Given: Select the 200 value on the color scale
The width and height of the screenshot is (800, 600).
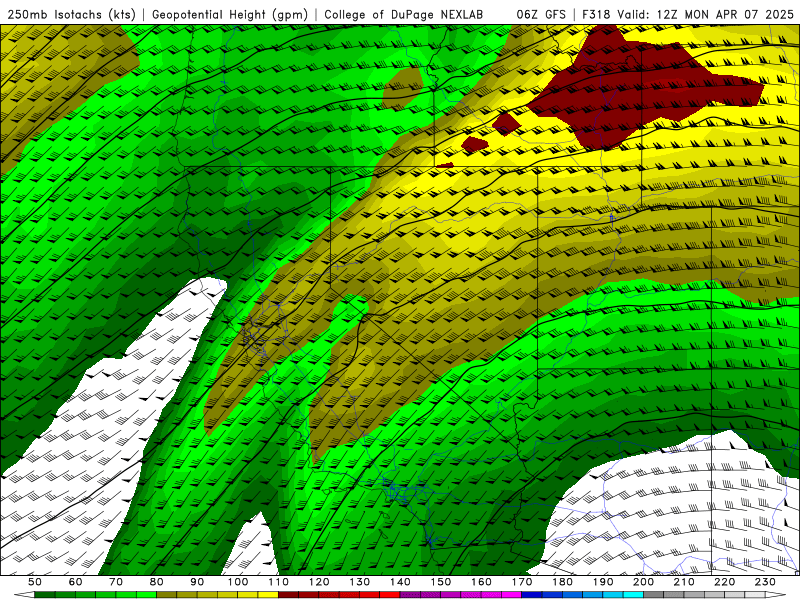Looking at the screenshot, I should [x=643, y=582].
